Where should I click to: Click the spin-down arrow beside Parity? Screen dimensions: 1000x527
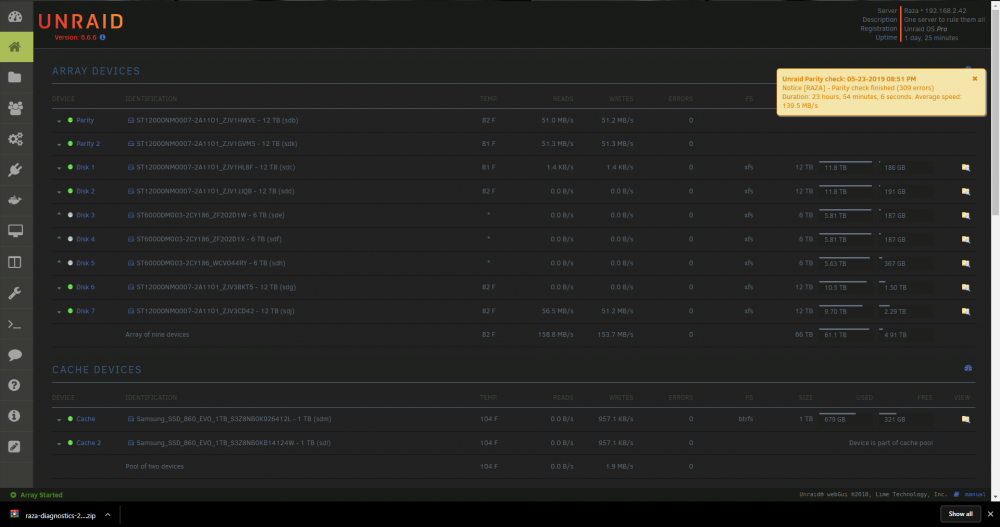[59, 121]
